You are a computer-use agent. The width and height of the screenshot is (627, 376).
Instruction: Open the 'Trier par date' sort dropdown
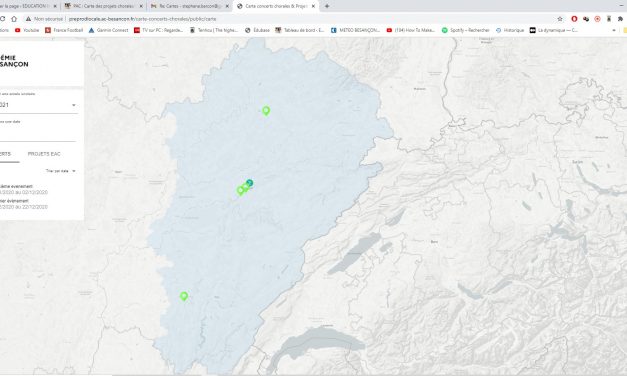tap(61, 171)
